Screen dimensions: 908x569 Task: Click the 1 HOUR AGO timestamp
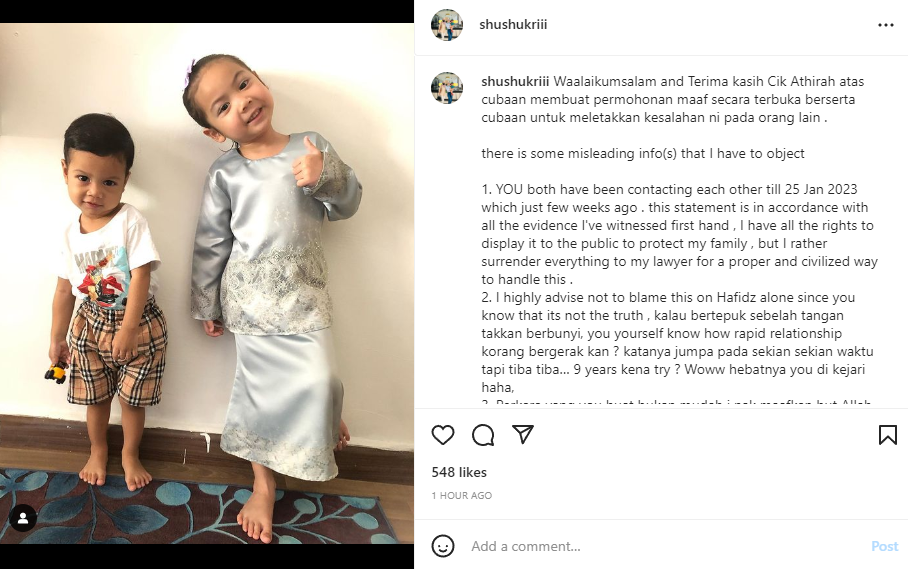(x=462, y=495)
